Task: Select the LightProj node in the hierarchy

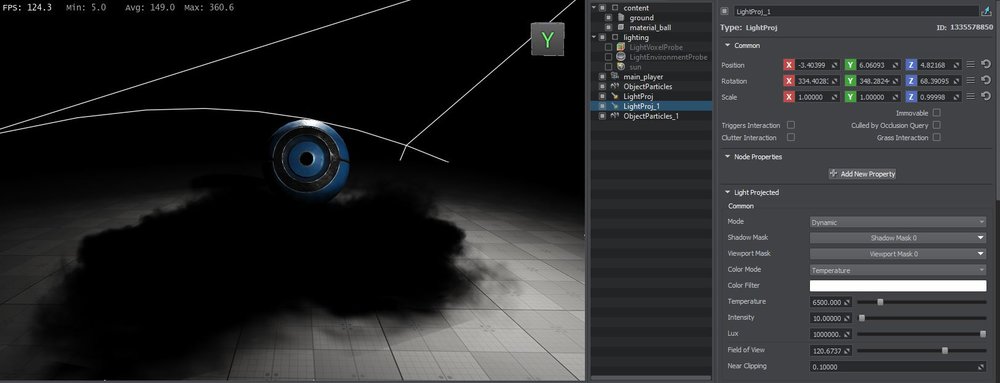Action: pyautogui.click(x=638, y=96)
